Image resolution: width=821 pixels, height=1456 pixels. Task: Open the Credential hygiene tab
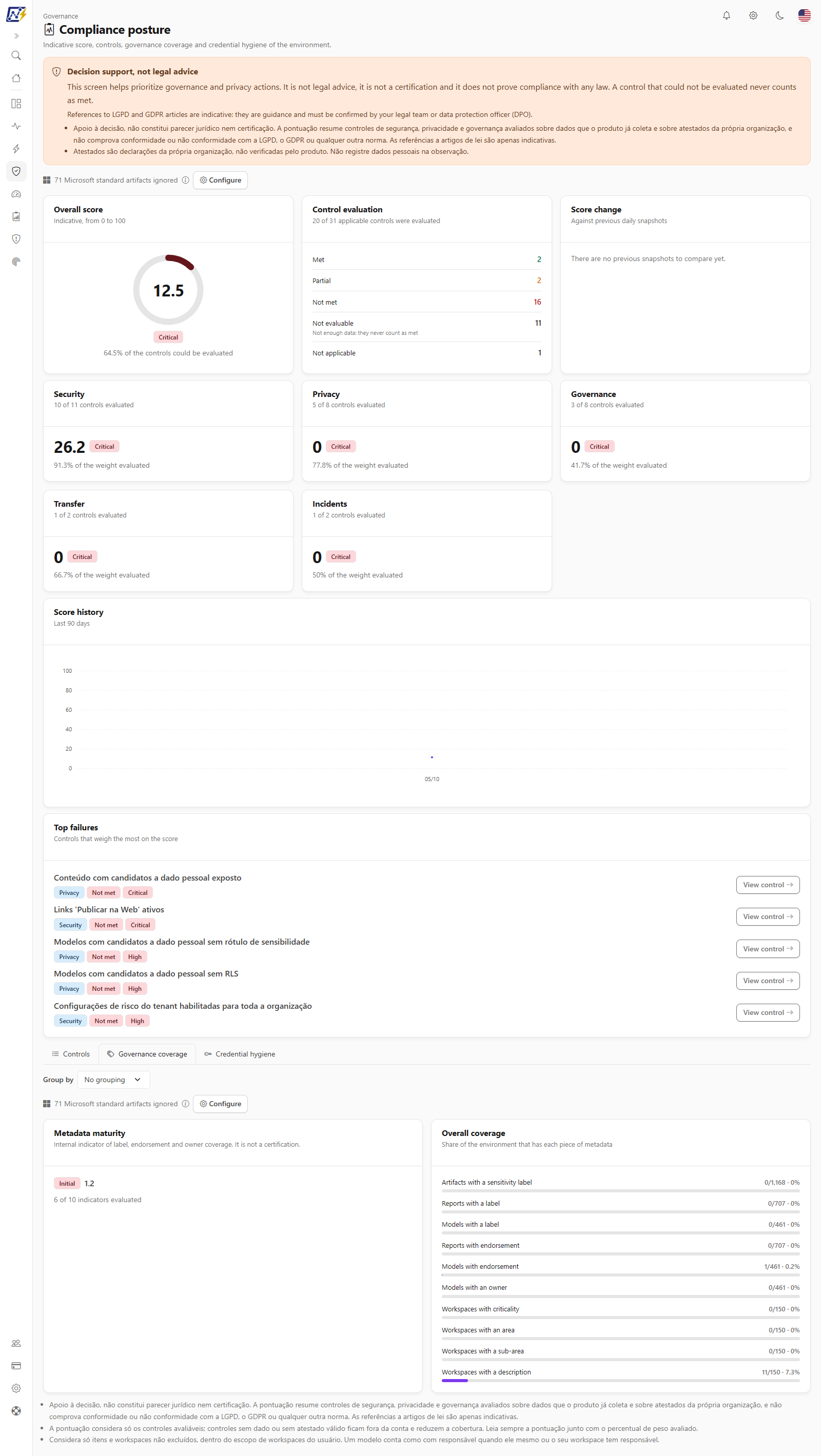pyautogui.click(x=240, y=1054)
